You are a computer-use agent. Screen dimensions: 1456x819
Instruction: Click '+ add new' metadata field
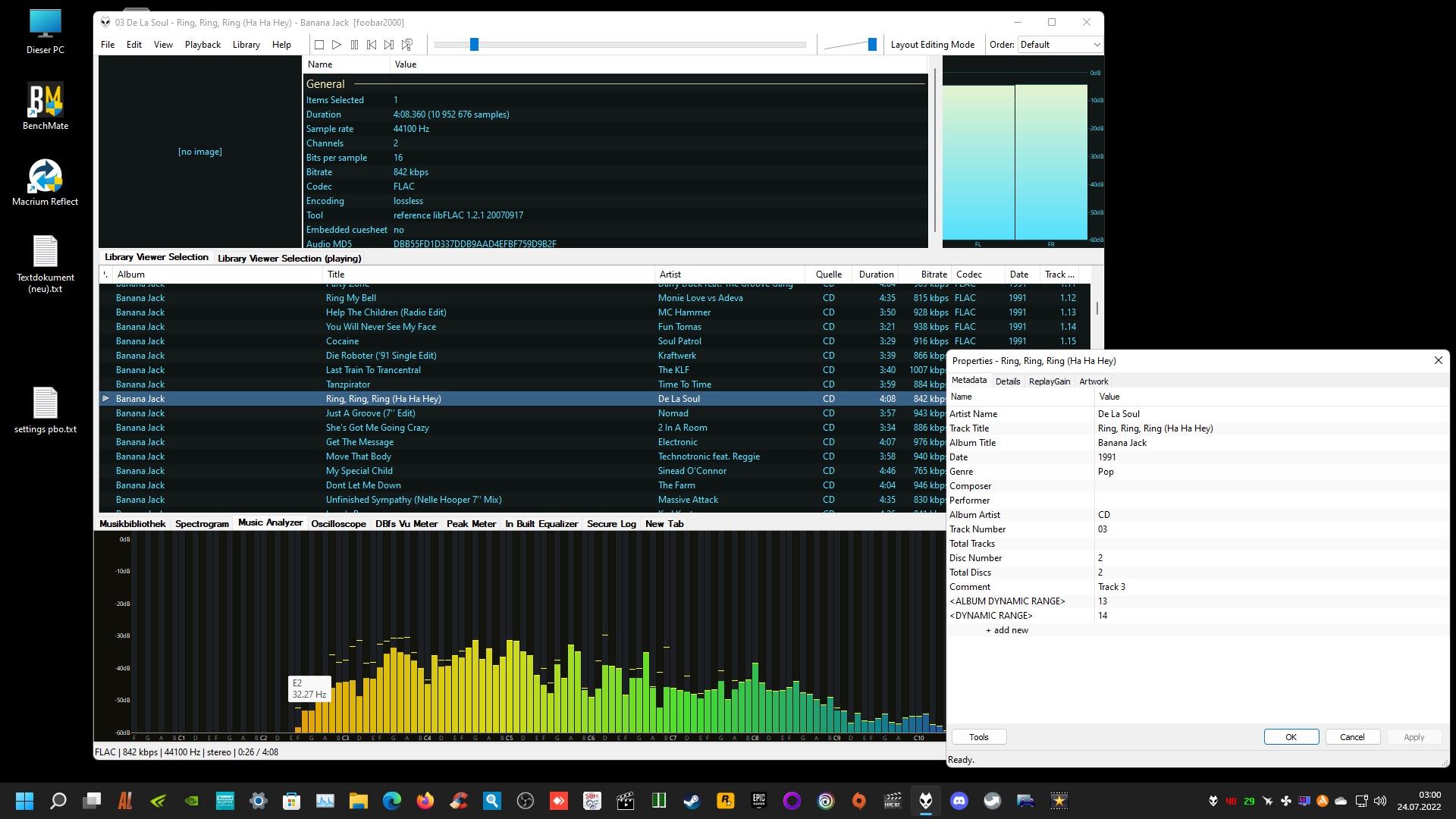pos(1007,630)
